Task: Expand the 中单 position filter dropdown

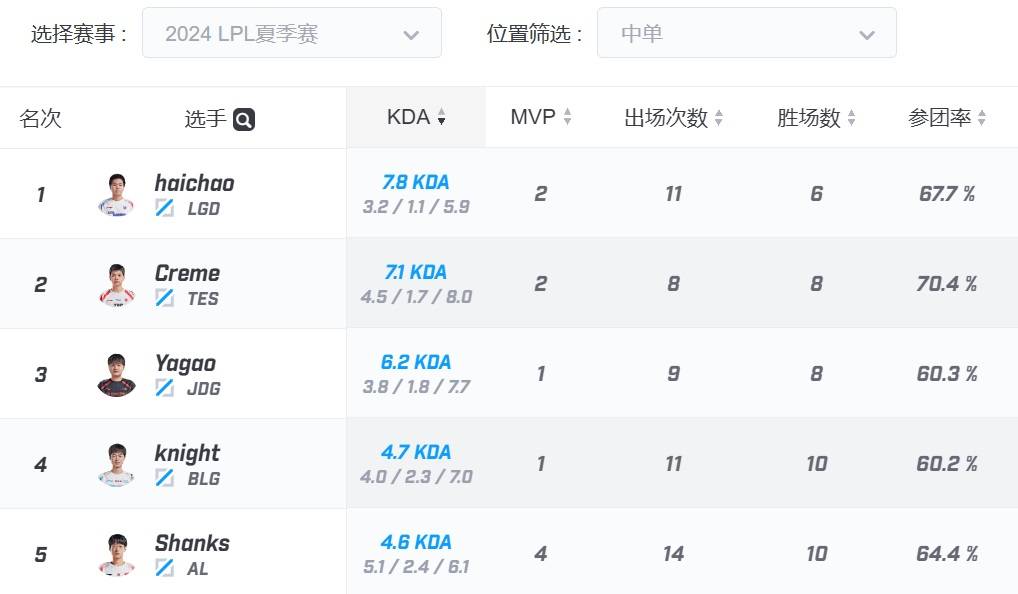Action: point(747,33)
